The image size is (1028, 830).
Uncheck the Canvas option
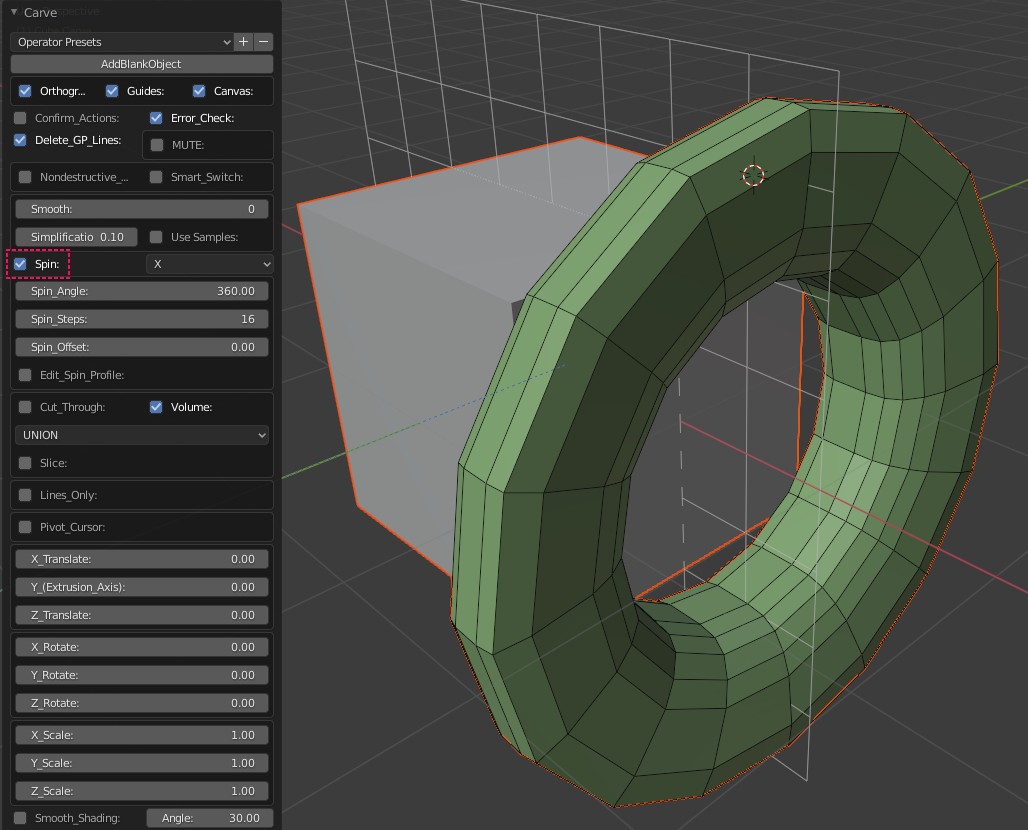point(200,91)
